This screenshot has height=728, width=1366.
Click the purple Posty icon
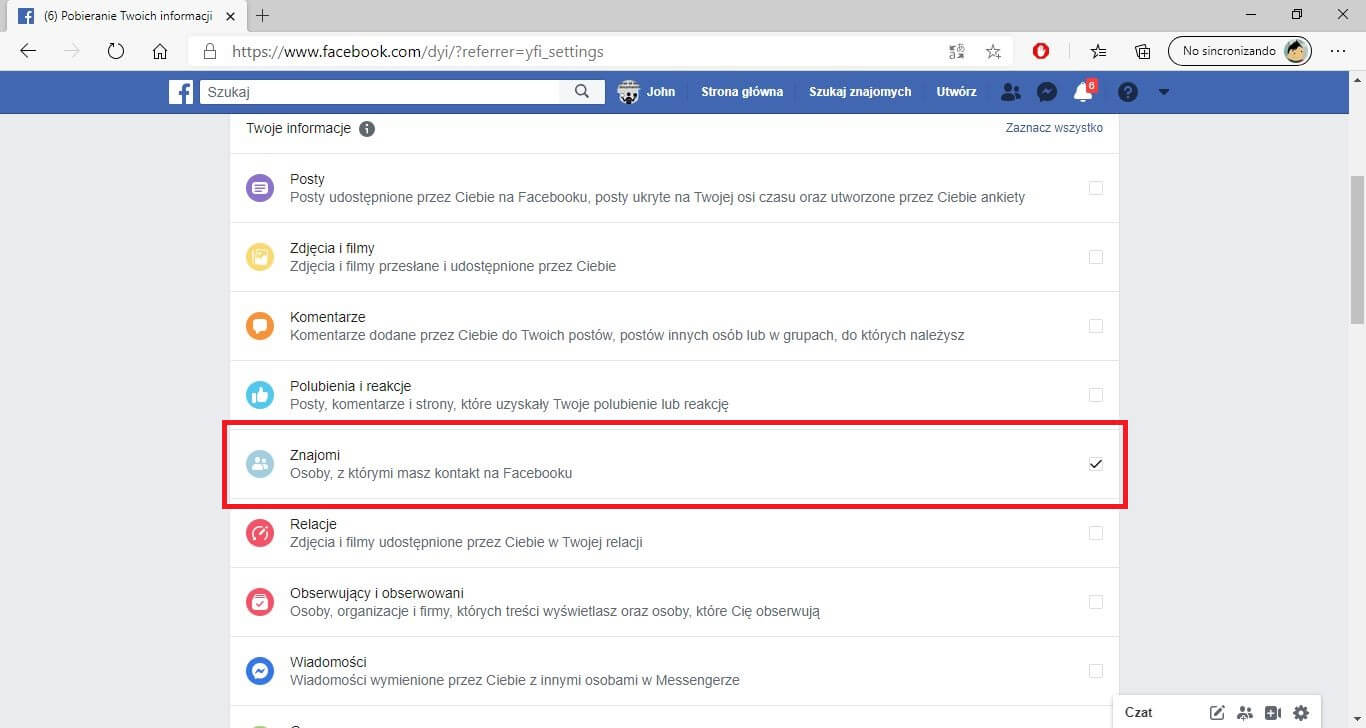tap(260, 188)
